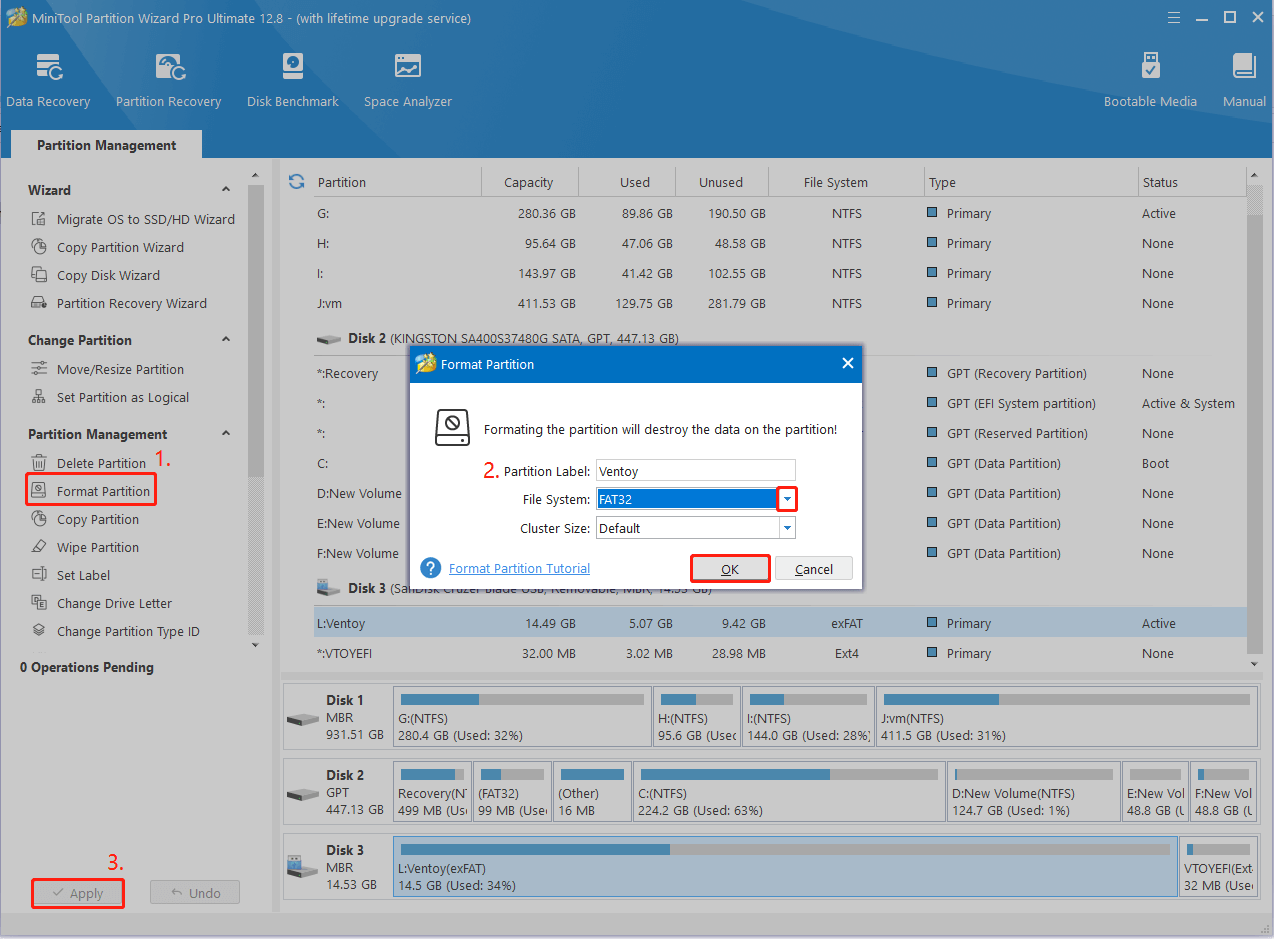Screen dimensions: 1274x939
Task: Cancel the Format Partition dialog
Action: coord(814,569)
